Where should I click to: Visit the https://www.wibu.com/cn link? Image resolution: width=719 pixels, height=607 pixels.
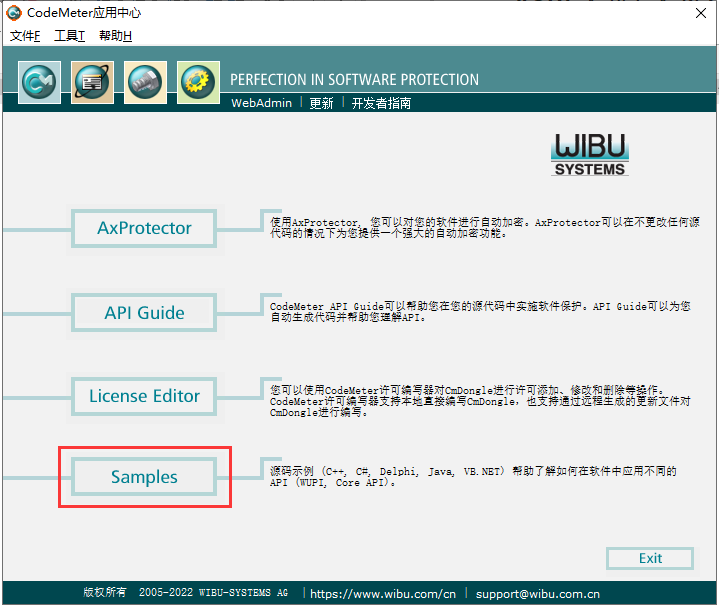pyautogui.click(x=383, y=594)
